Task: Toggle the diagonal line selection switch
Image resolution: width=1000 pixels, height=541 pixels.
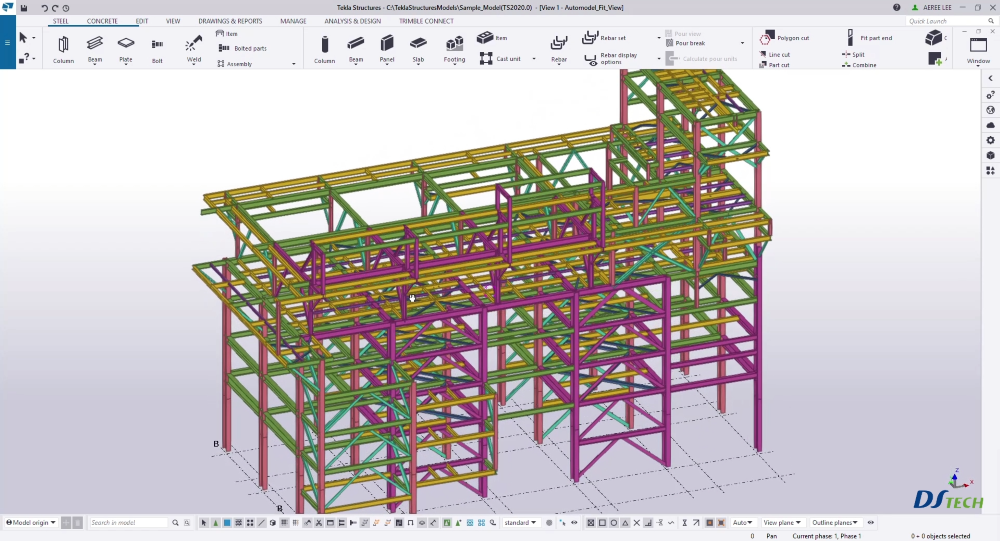Action: (261, 522)
